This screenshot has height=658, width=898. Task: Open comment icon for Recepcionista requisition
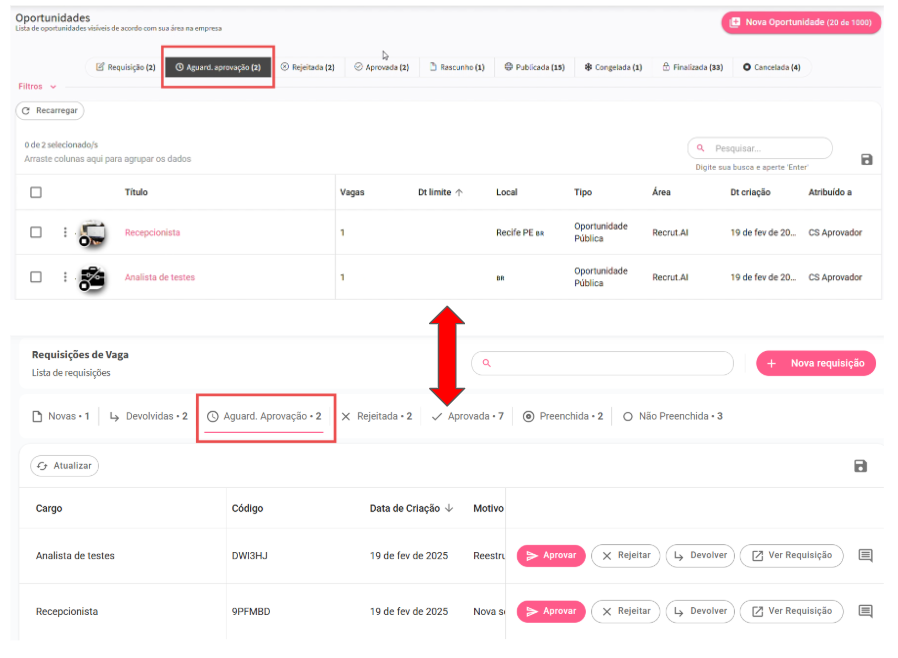(x=865, y=611)
